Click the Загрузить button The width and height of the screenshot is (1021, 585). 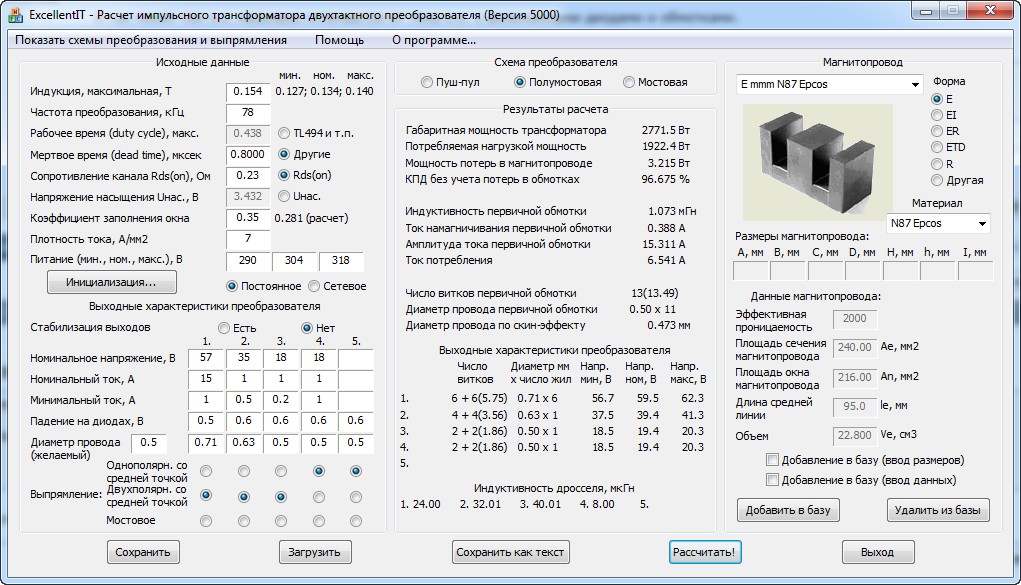315,552
